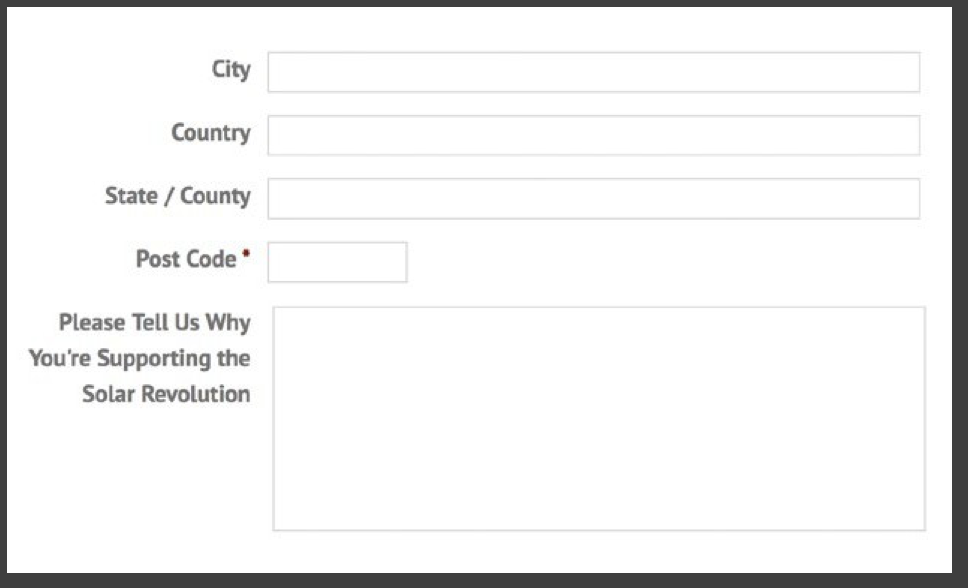Click the word Code in the label

[212, 259]
